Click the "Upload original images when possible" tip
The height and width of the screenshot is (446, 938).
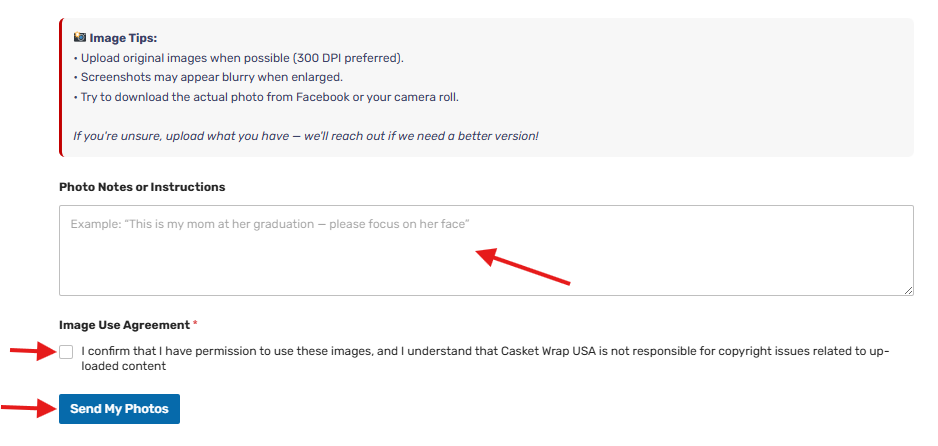click(x=238, y=57)
